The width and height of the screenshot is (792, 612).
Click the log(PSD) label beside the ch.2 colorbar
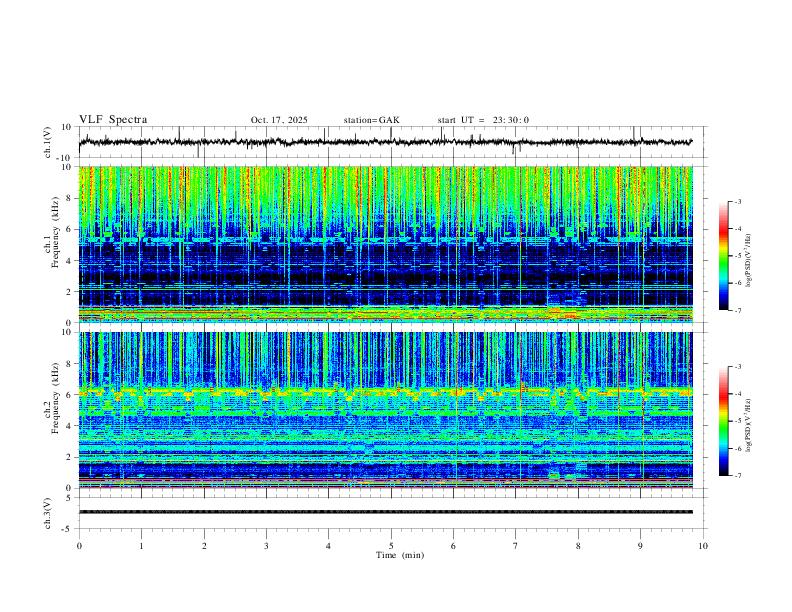coord(748,426)
